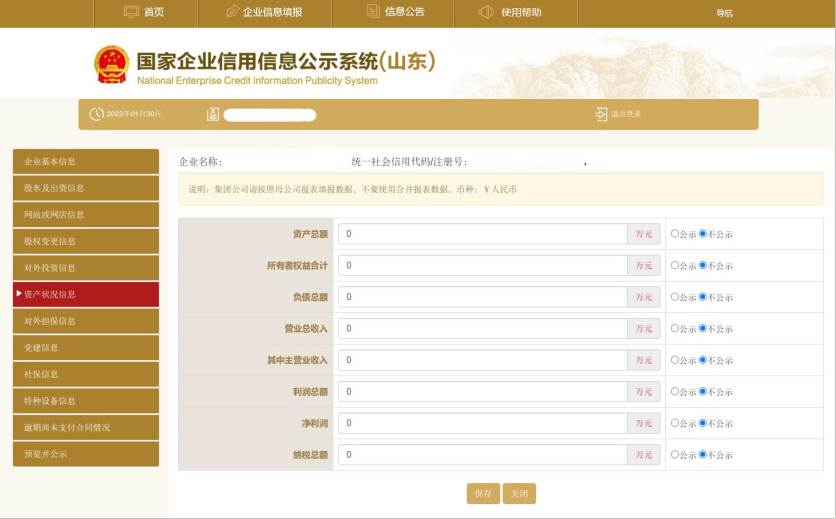Open 预览并公示 sidebar section
Screen dimensions: 836x519
point(86,454)
